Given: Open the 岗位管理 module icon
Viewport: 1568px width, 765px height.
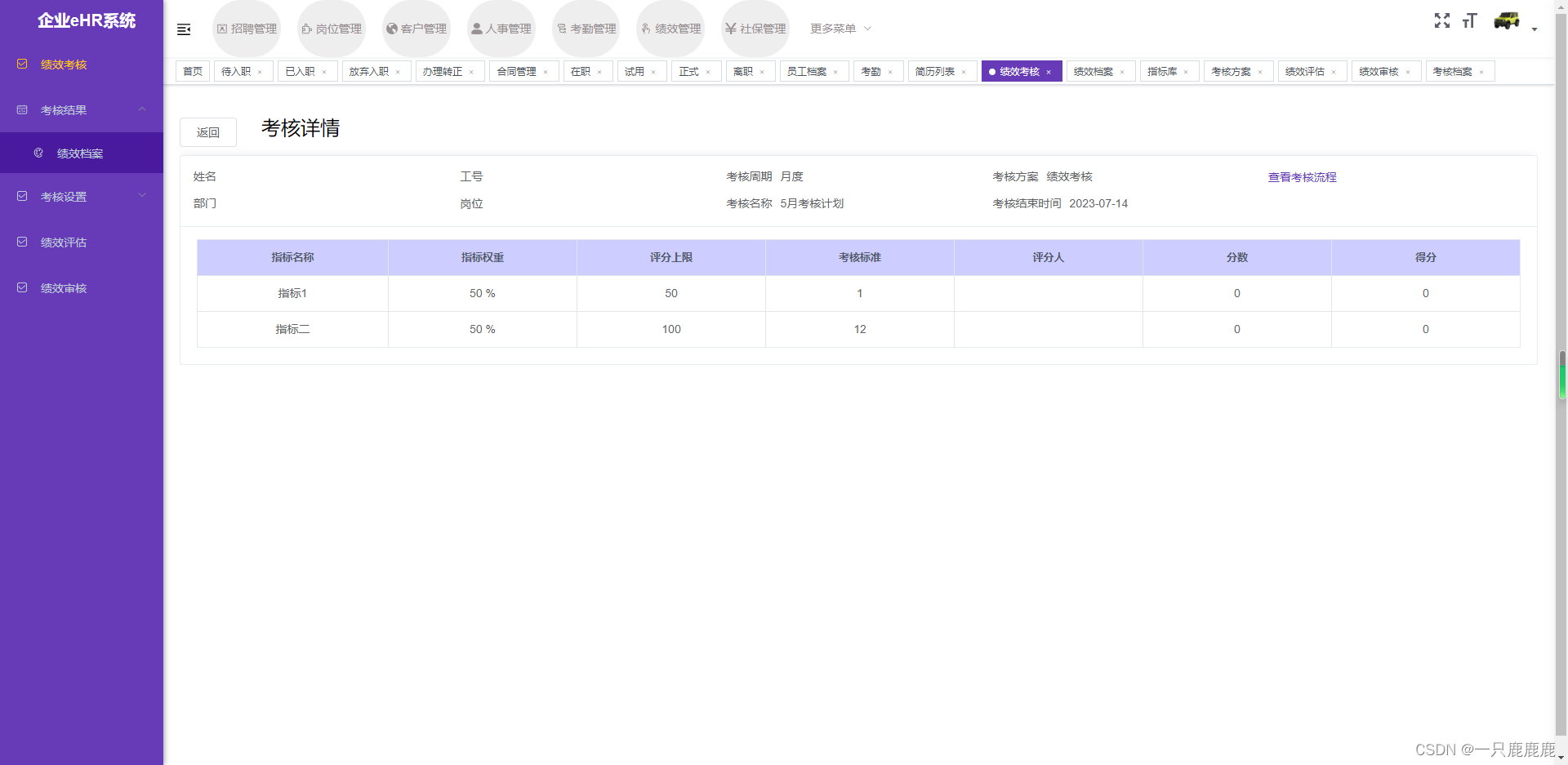Looking at the screenshot, I should (x=331, y=28).
